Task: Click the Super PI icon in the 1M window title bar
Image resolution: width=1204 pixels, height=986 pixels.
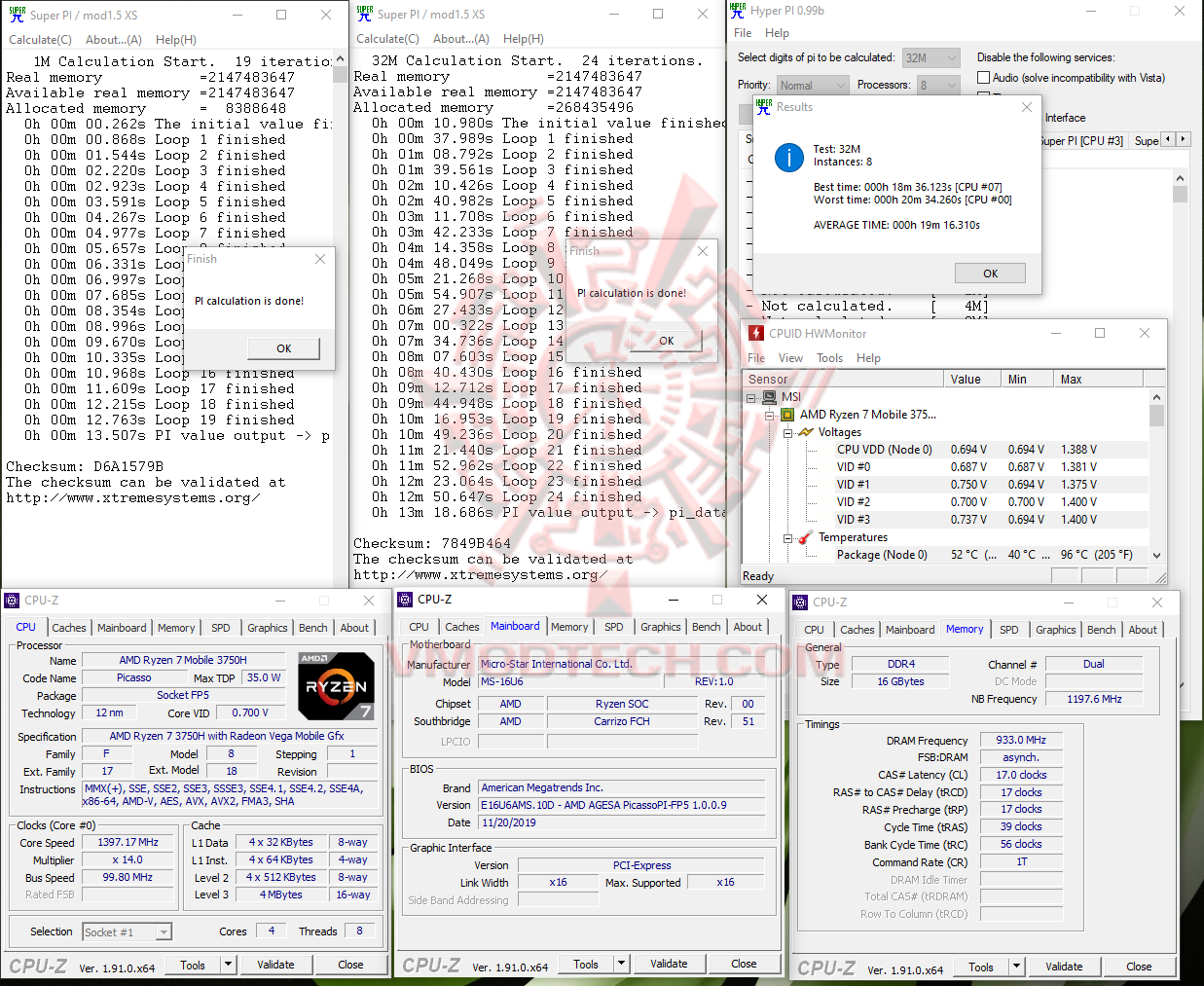Action: (17, 14)
